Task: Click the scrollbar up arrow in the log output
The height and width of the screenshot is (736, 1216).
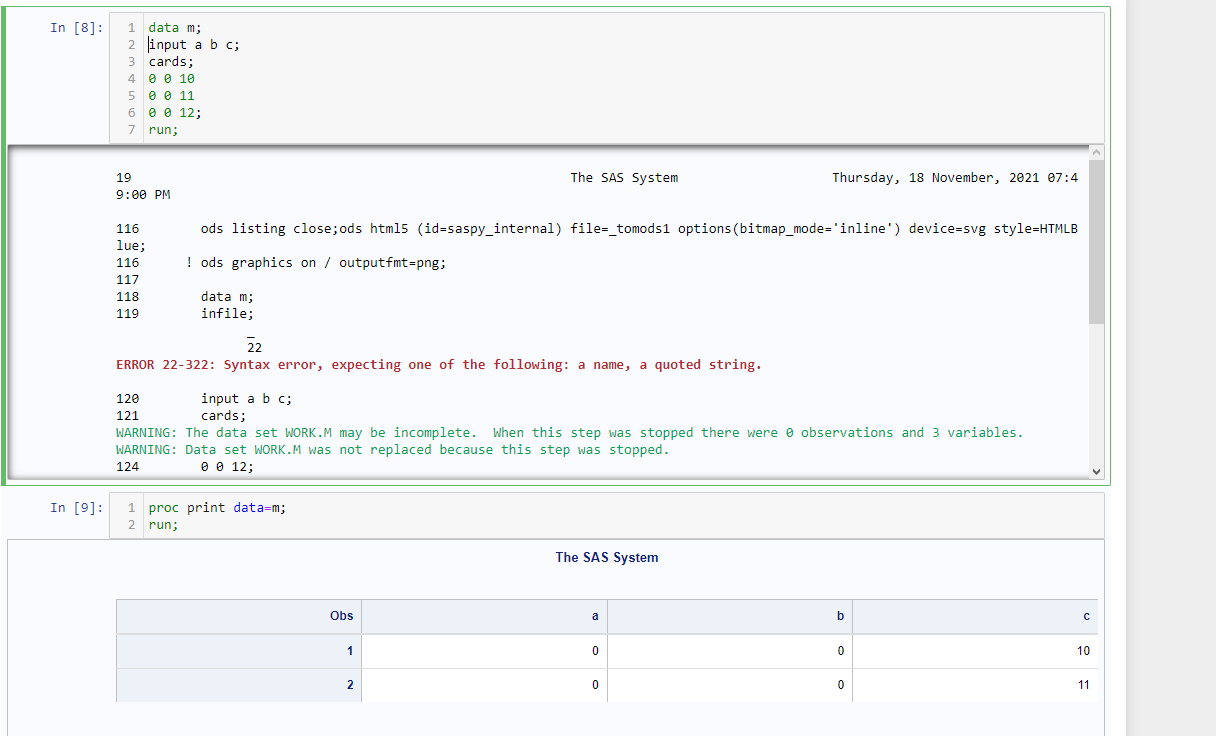Action: (x=1097, y=151)
